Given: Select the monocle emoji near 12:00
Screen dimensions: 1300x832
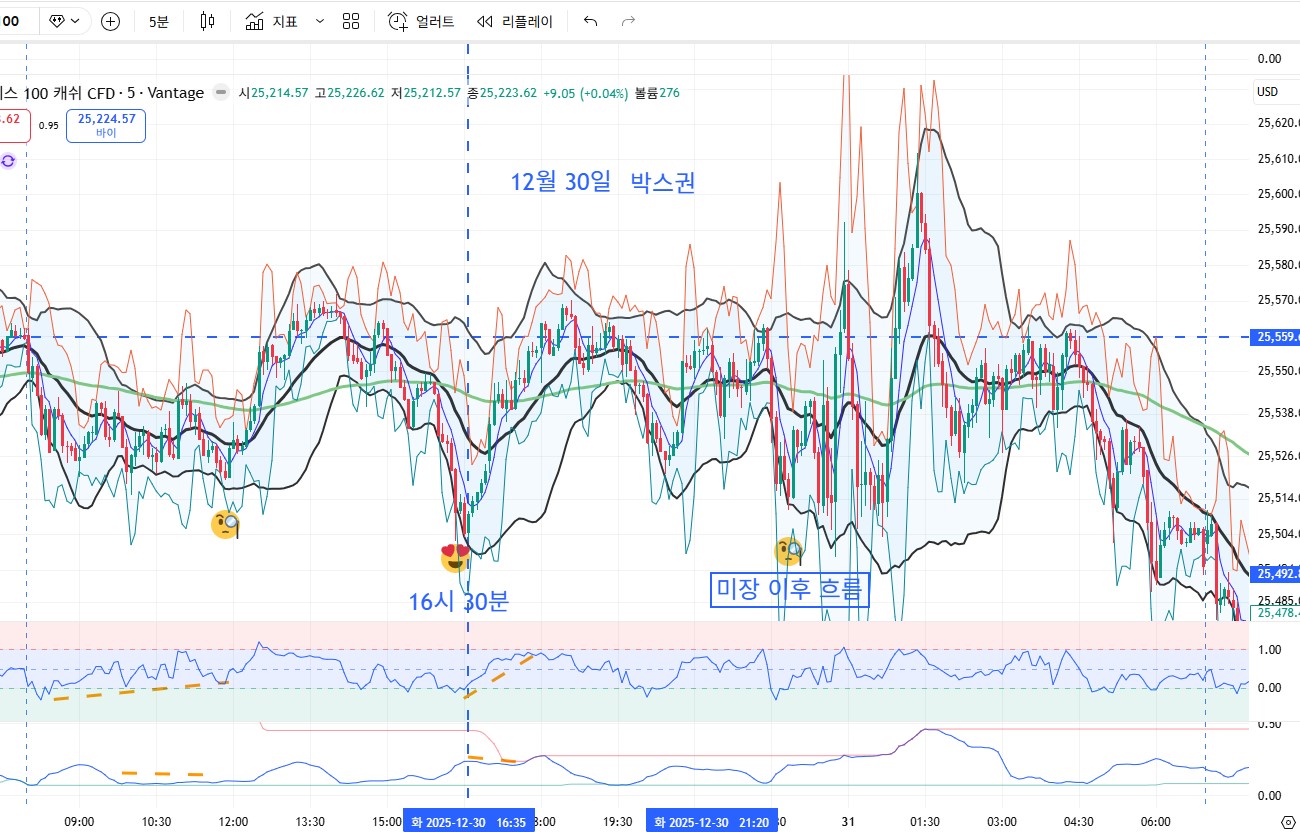Looking at the screenshot, I should (225, 524).
